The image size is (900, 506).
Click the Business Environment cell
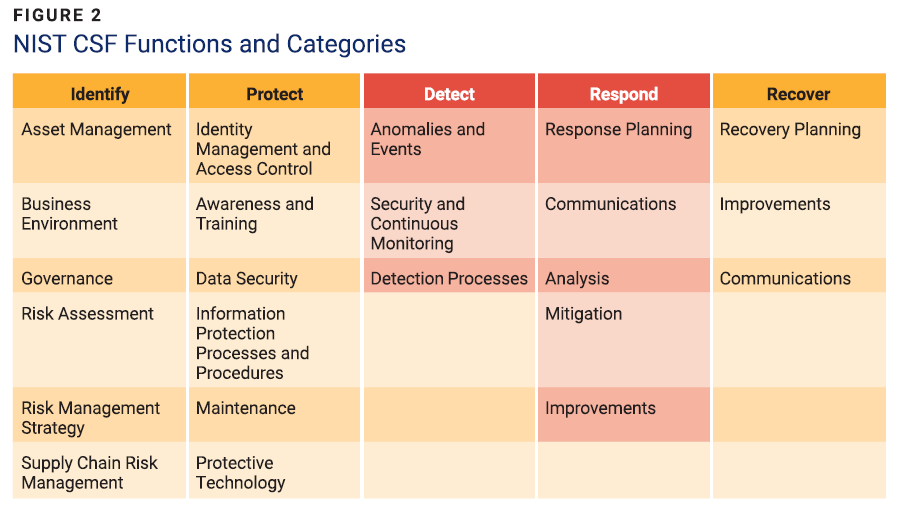(x=70, y=214)
